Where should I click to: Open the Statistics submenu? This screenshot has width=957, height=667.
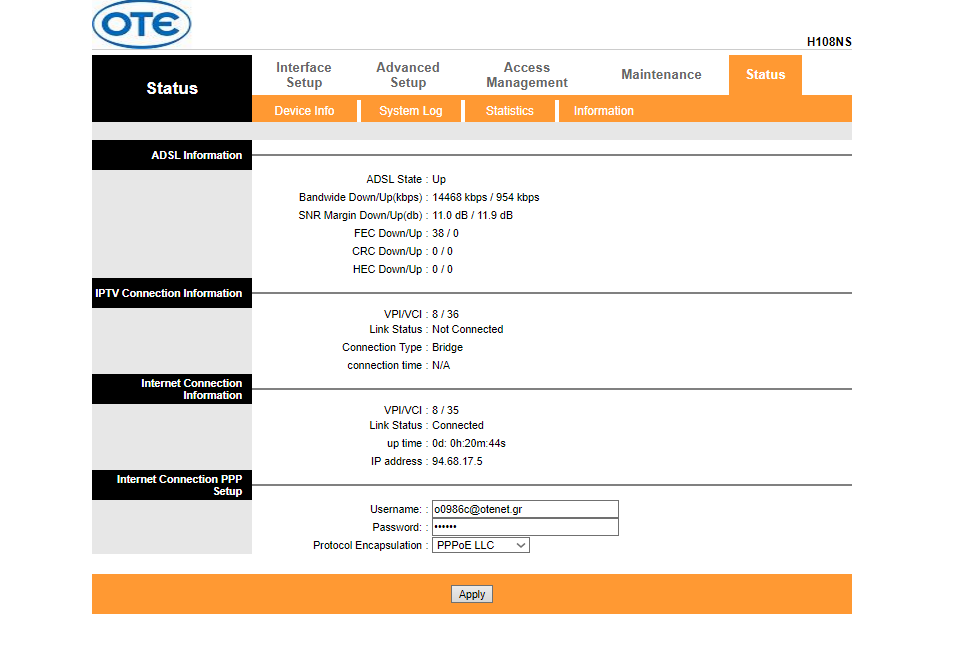510,111
